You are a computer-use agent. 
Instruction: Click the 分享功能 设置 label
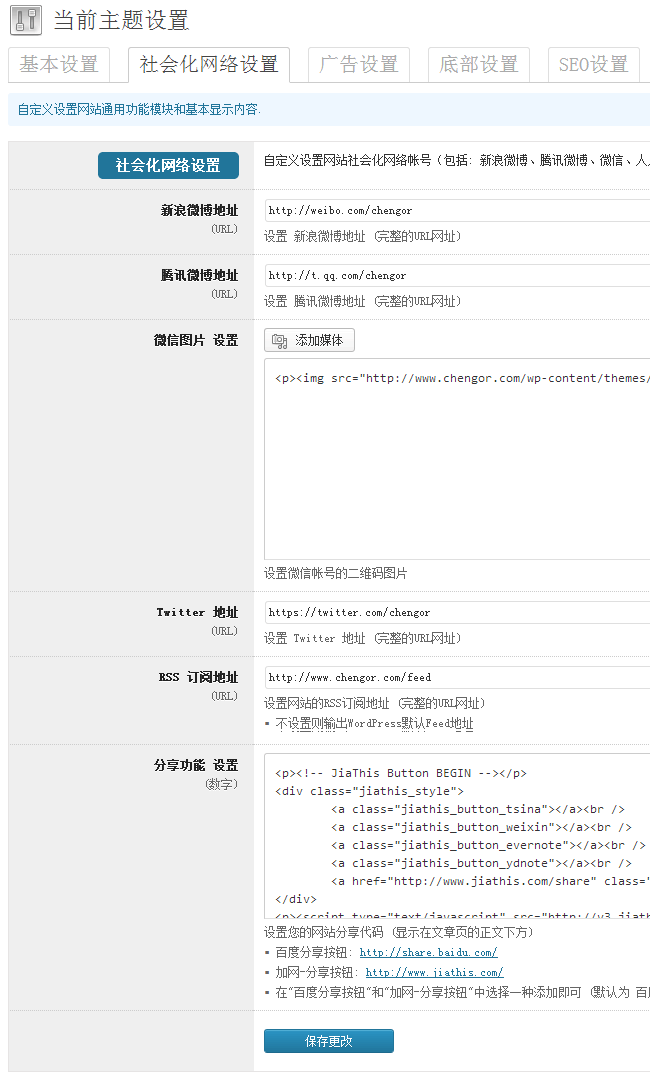click(196, 765)
